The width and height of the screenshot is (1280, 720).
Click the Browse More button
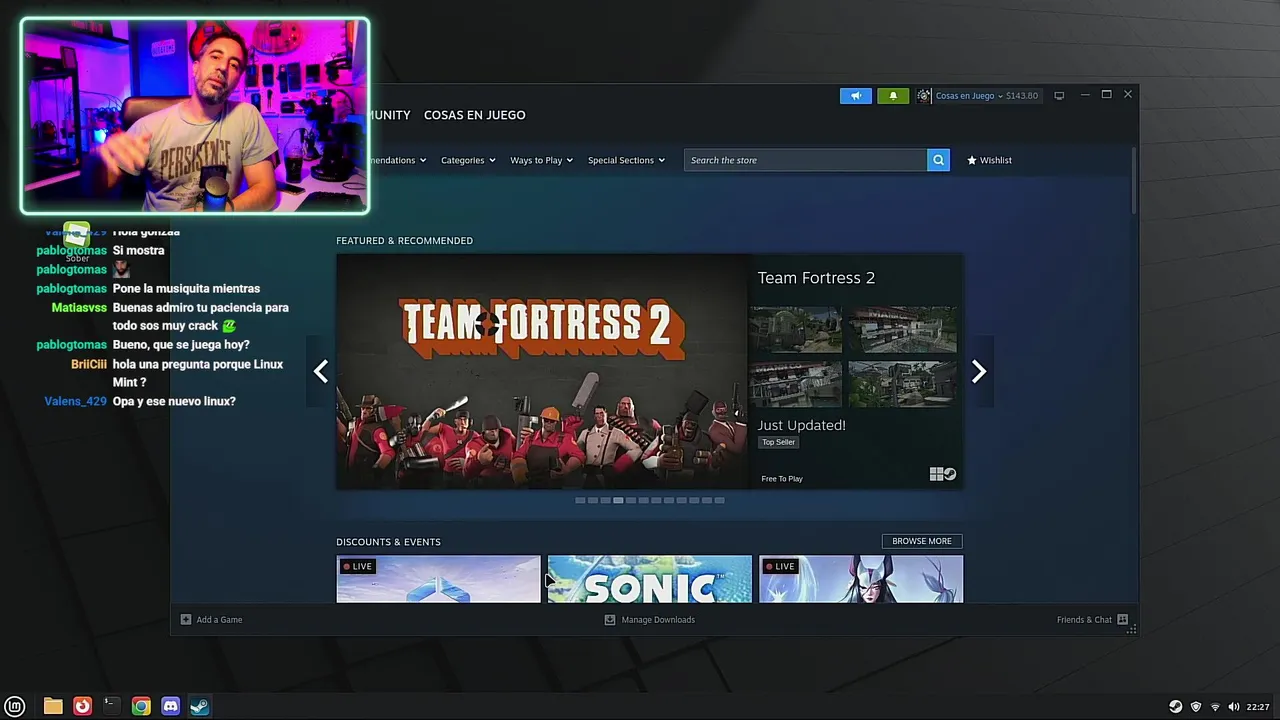(x=922, y=541)
